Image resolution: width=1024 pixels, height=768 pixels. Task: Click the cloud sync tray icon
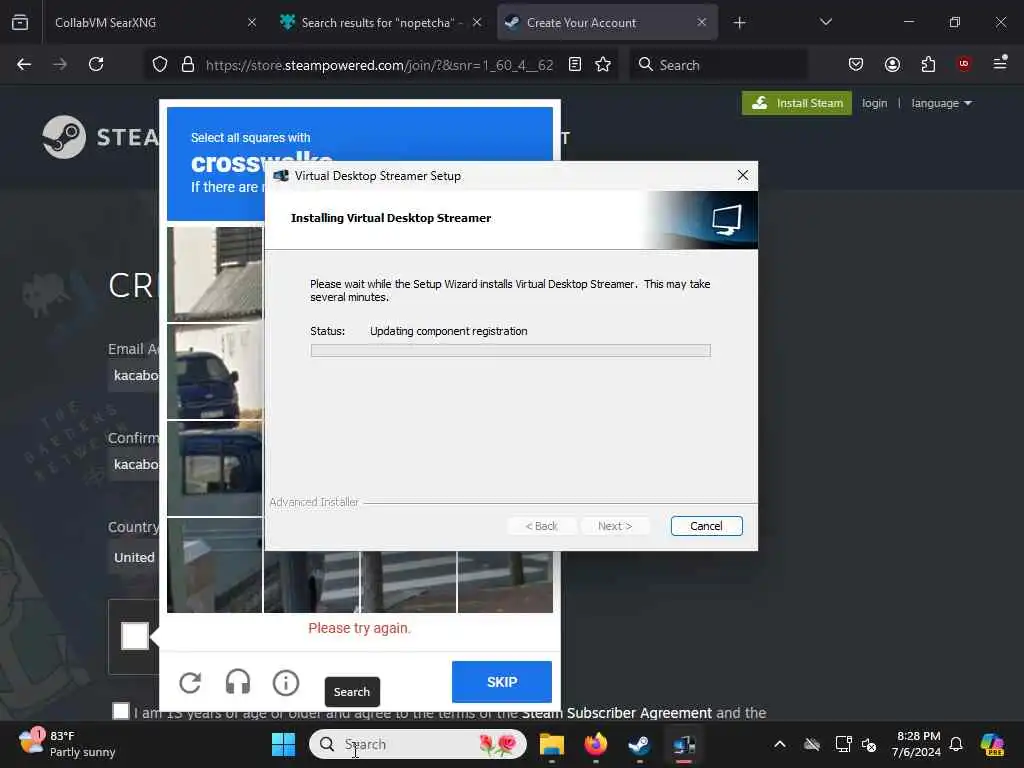(812, 744)
